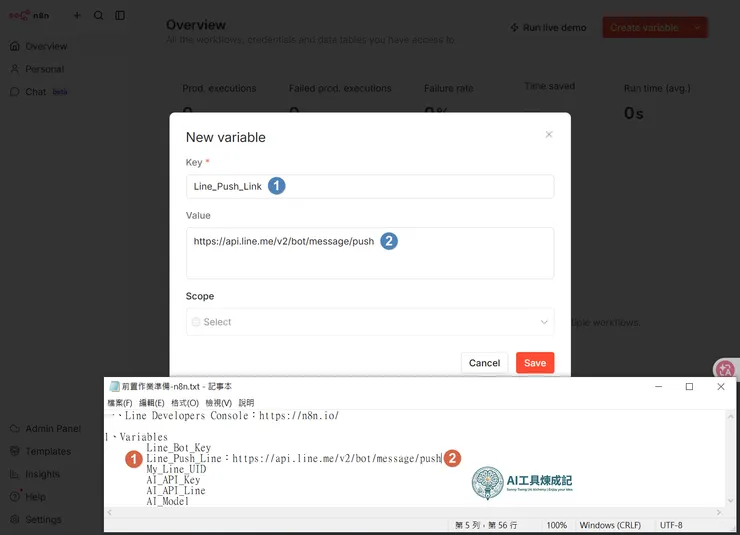This screenshot has width=740, height=535.
Task: Open Help in the sidebar
Action: coord(28,496)
